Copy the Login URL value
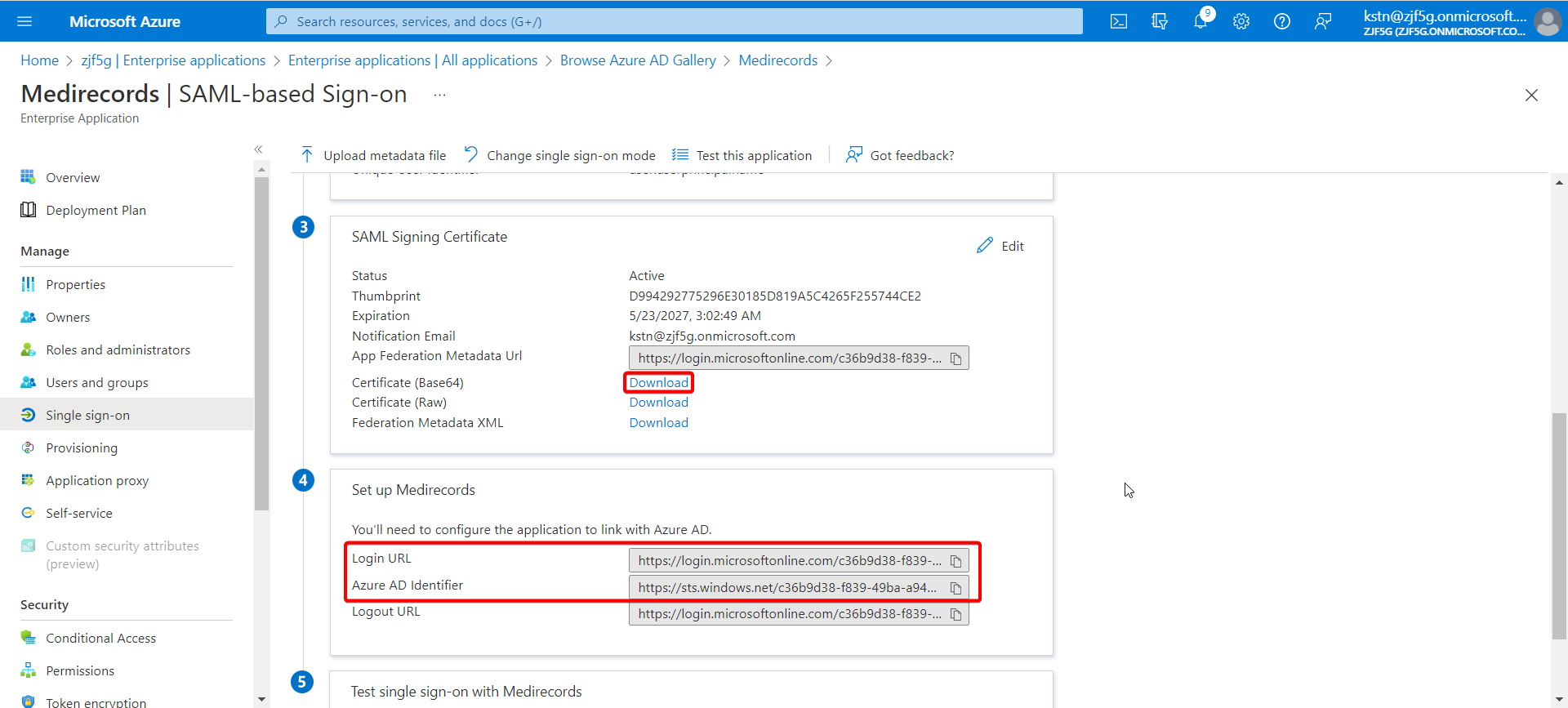Viewport: 1568px width, 708px height. 955,561
